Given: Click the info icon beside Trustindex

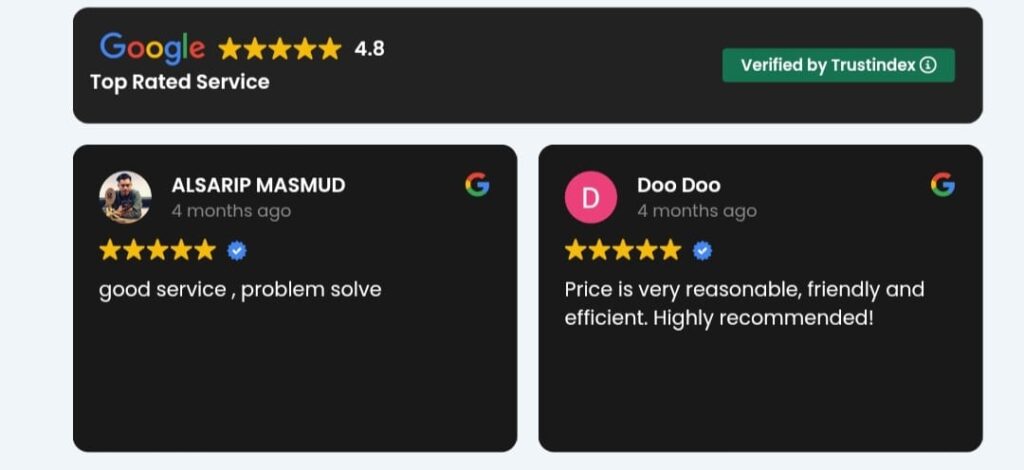Looking at the screenshot, I should [928, 65].
